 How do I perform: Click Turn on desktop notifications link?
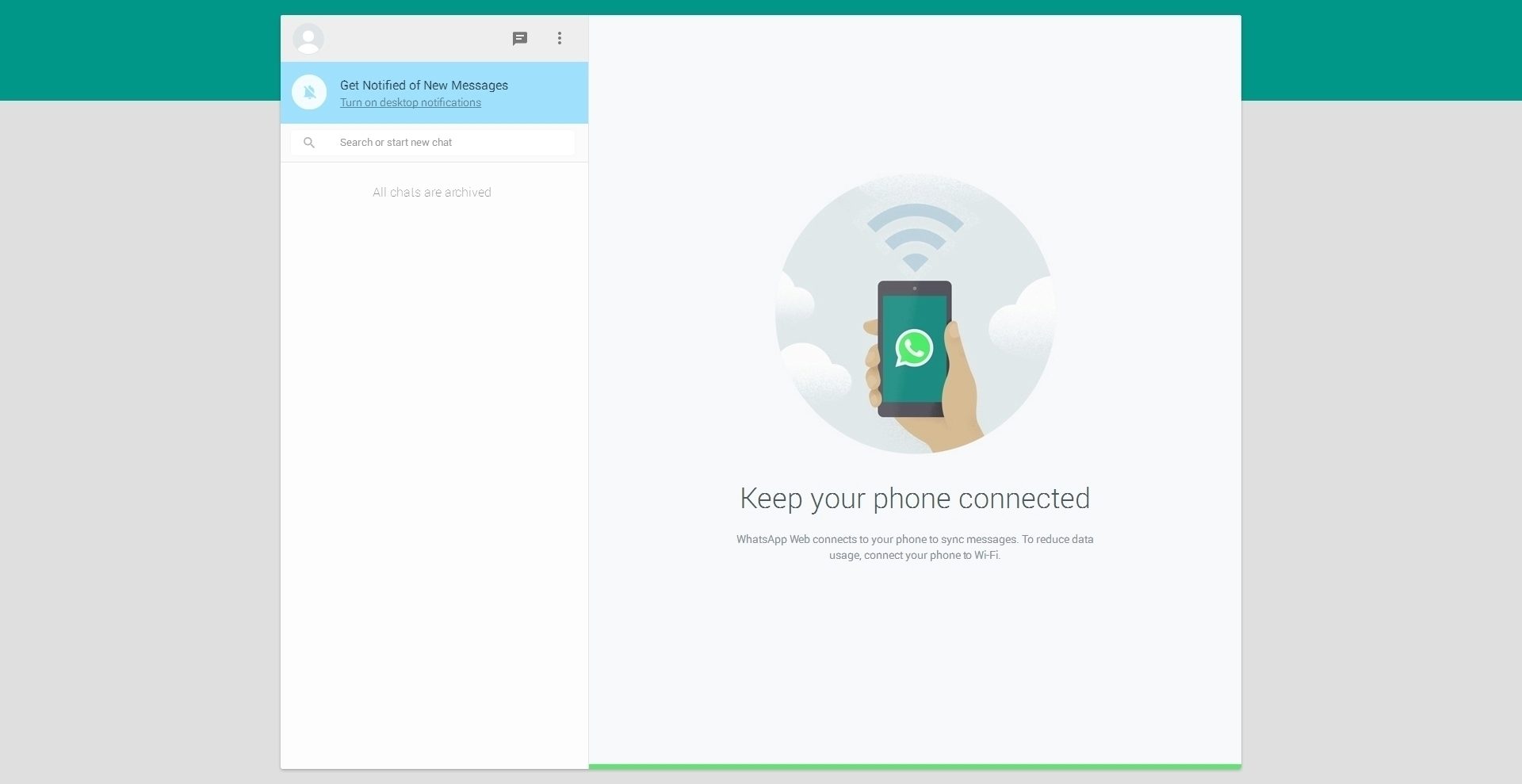coord(411,102)
